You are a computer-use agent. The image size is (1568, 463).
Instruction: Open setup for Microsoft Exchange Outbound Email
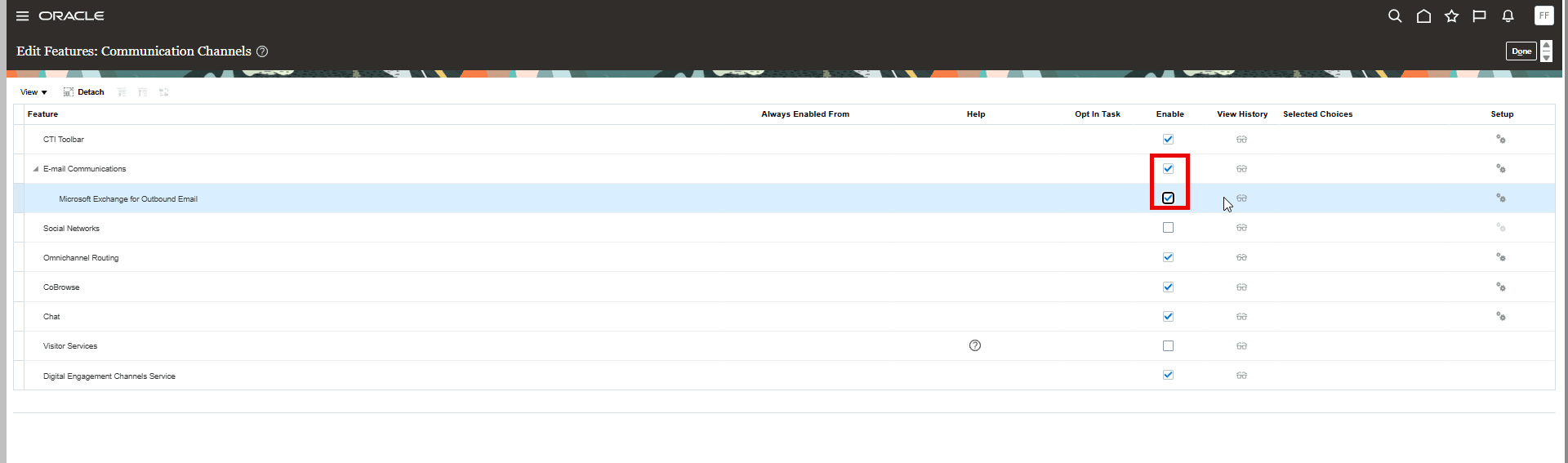point(1501,198)
